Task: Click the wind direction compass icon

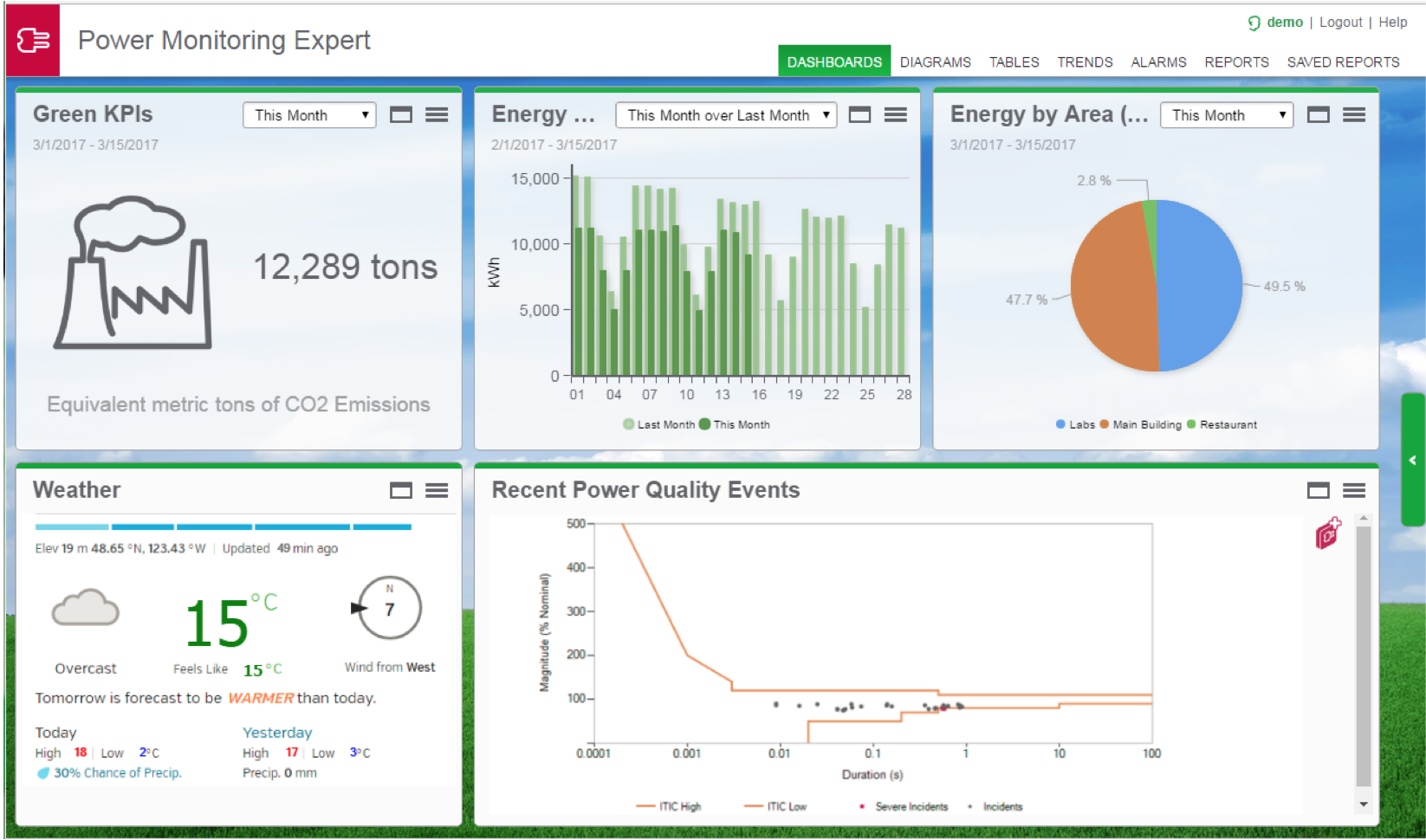Action: click(x=387, y=608)
